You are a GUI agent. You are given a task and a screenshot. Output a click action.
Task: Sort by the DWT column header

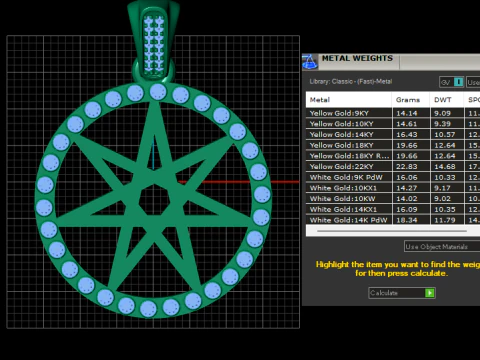click(x=447, y=100)
